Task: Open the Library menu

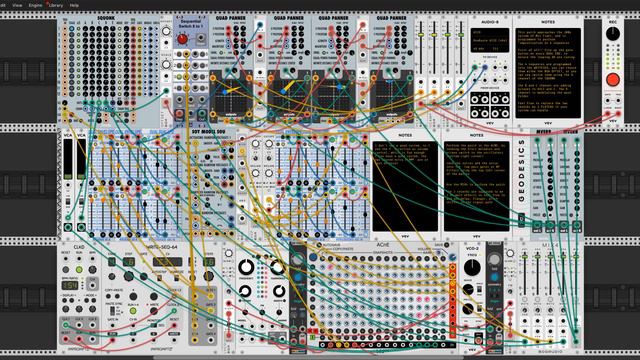Action: point(56,5)
